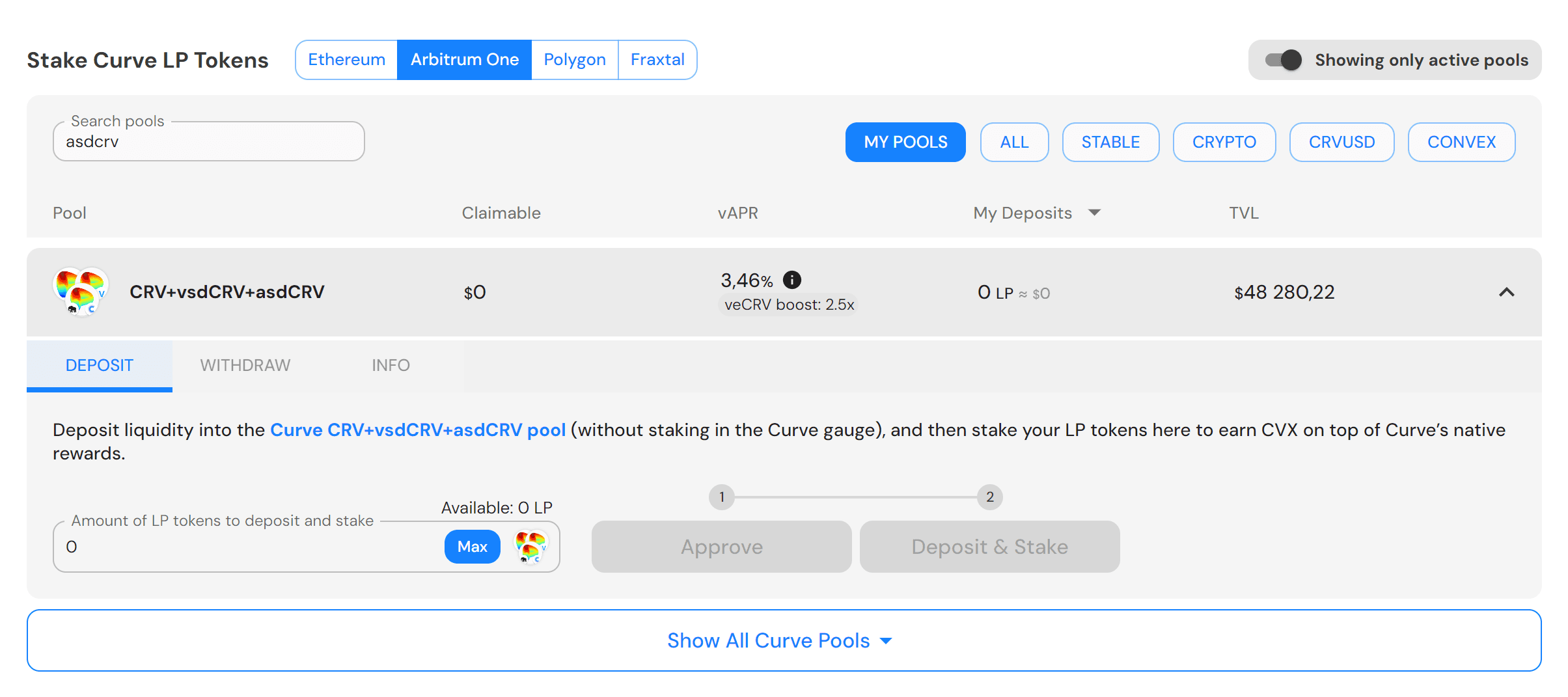Collapse the CRV+vsdCRV+asdCRV pool row chevron
Viewport: 1568px width, 697px height.
click(x=1506, y=292)
